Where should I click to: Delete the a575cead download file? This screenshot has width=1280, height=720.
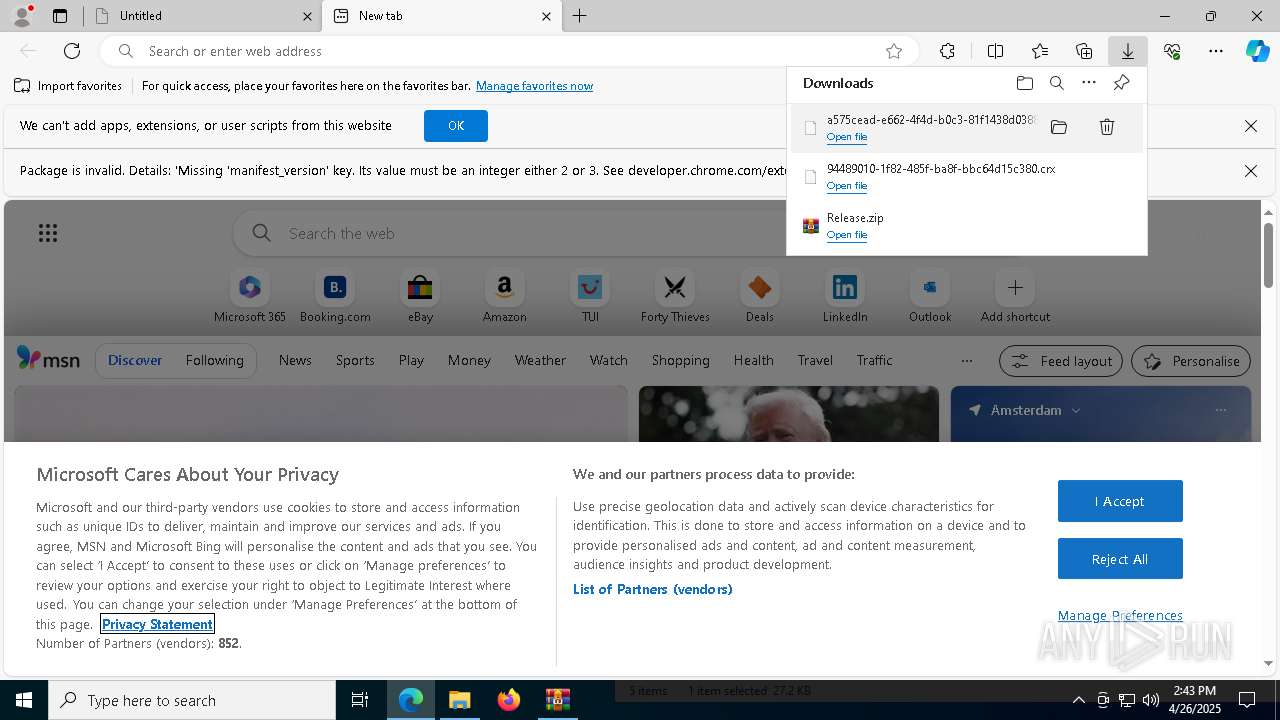tap(1107, 127)
